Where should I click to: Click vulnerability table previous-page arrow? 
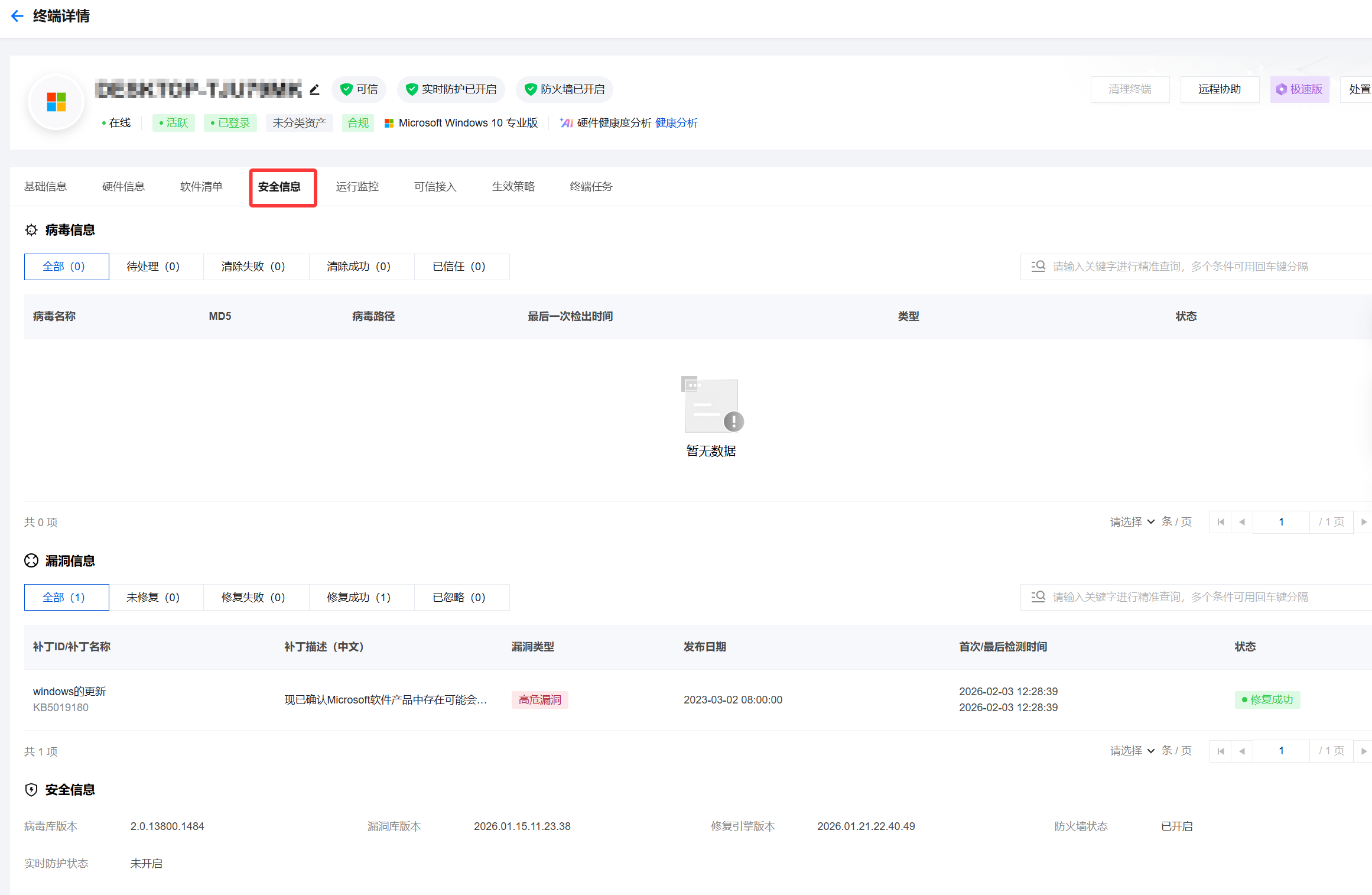tap(1241, 751)
